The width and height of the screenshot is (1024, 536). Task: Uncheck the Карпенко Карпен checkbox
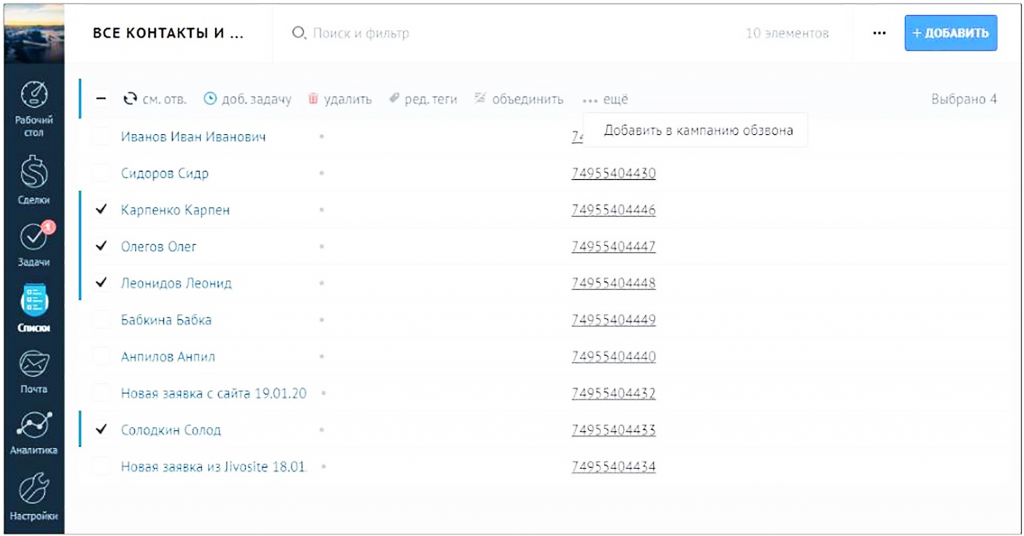[101, 210]
